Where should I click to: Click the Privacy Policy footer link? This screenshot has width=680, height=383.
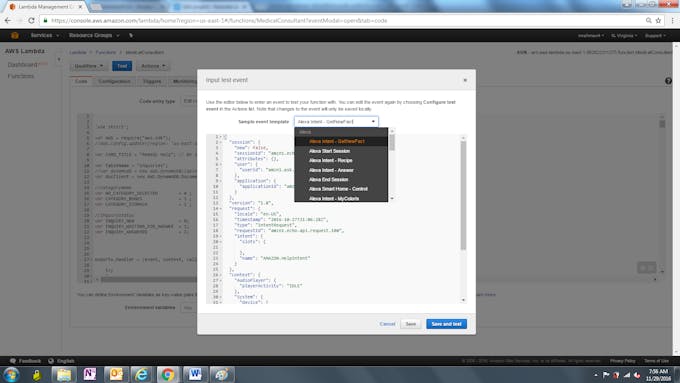pyautogui.click(x=622, y=361)
